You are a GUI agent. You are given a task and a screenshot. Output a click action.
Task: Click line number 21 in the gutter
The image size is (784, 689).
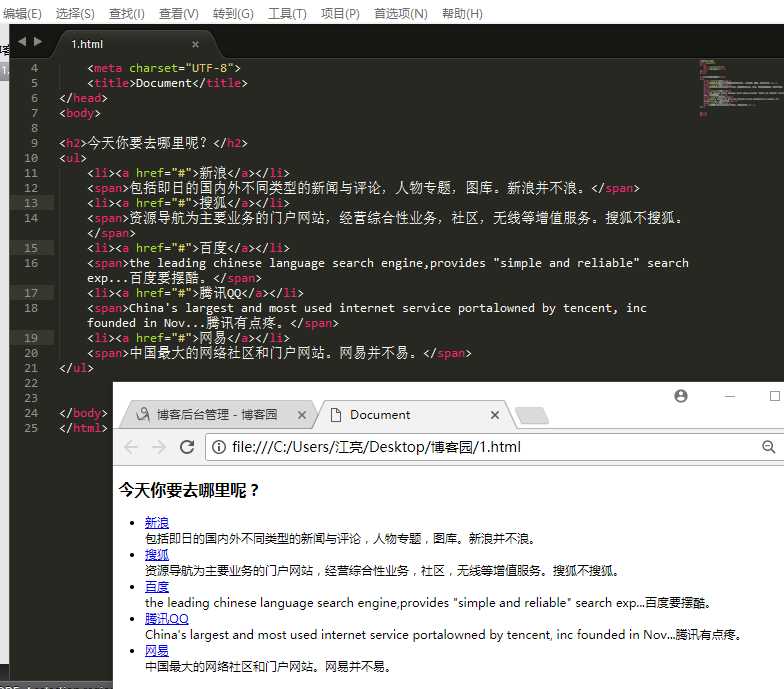(31, 368)
